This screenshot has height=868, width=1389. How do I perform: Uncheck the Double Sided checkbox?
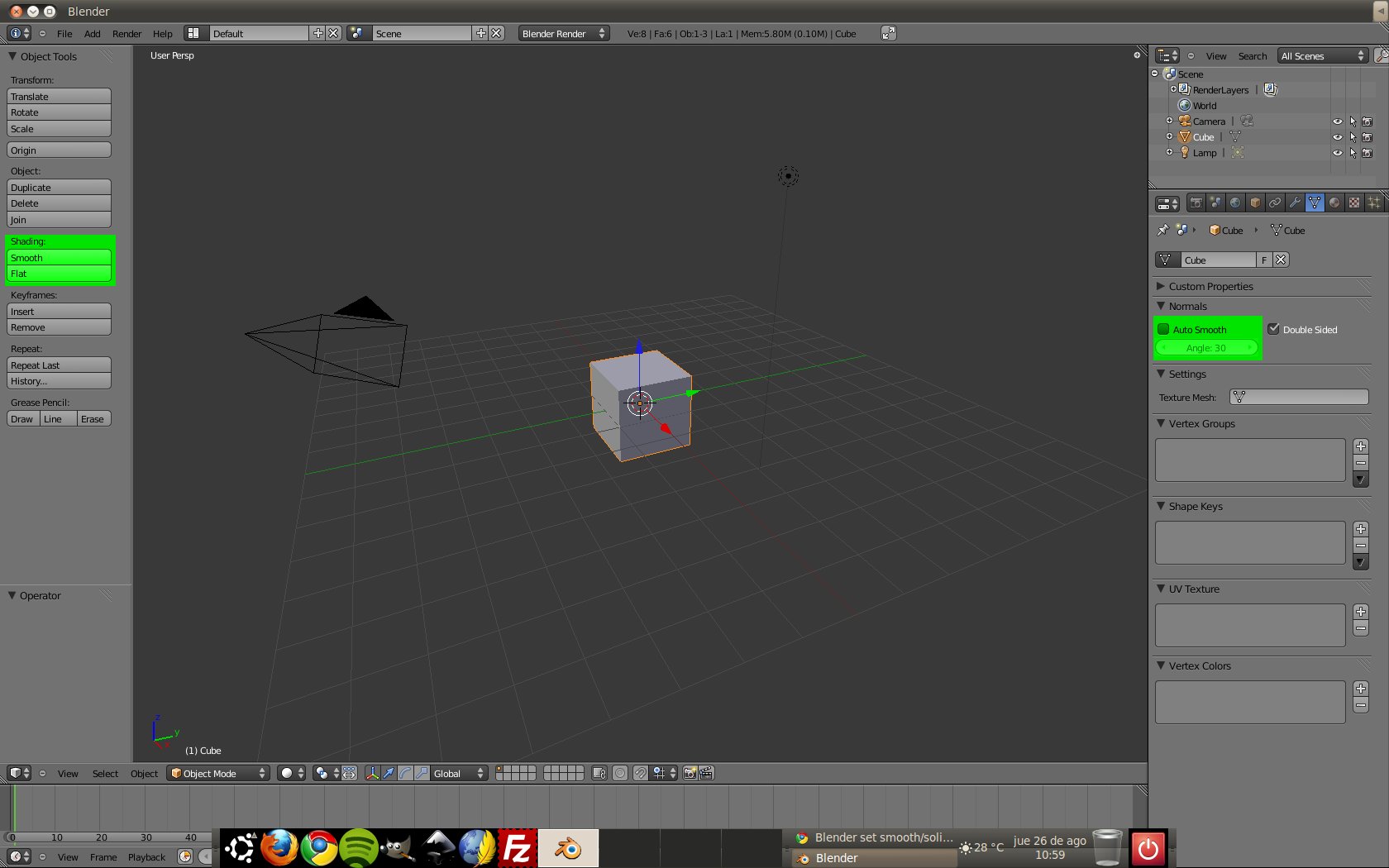[x=1273, y=329]
